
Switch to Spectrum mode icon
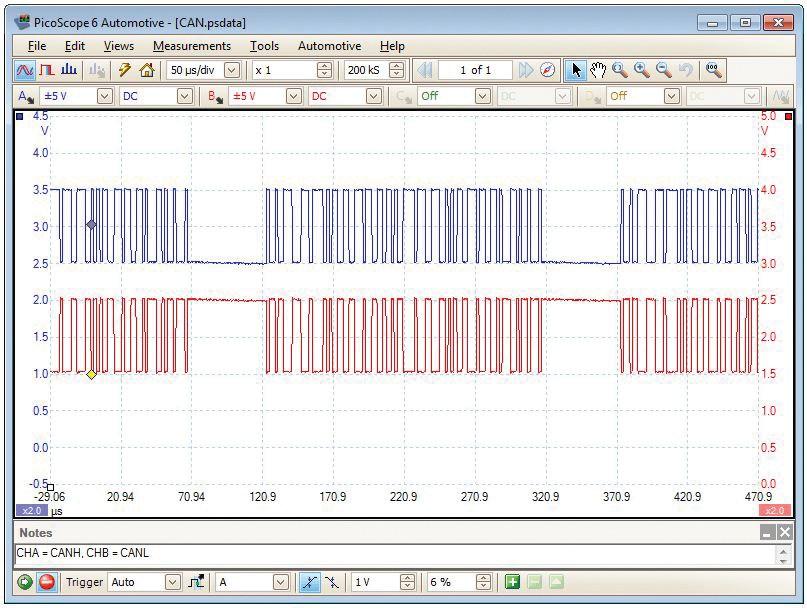coord(69,70)
